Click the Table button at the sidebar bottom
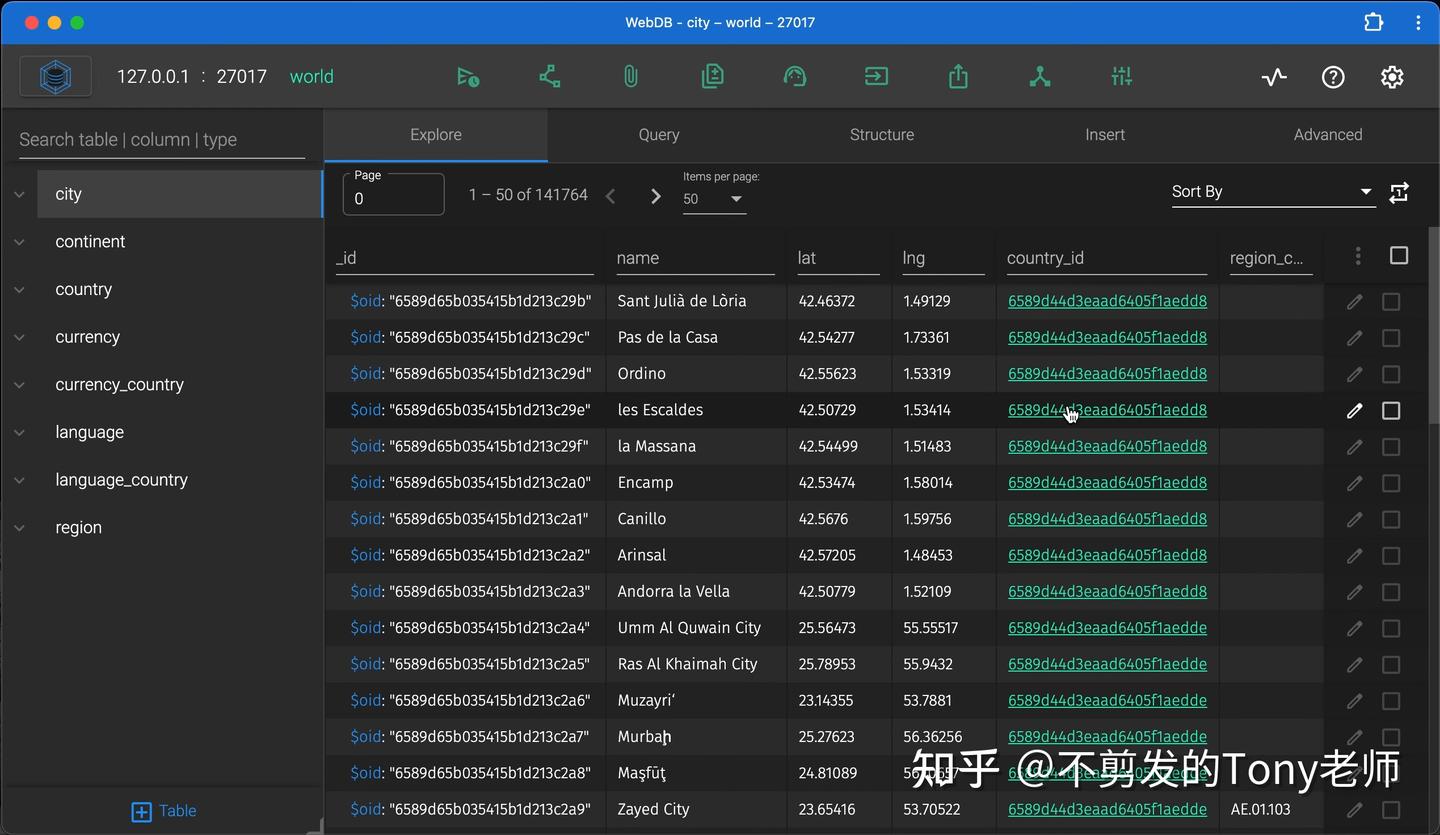The height and width of the screenshot is (835, 1440). (163, 811)
